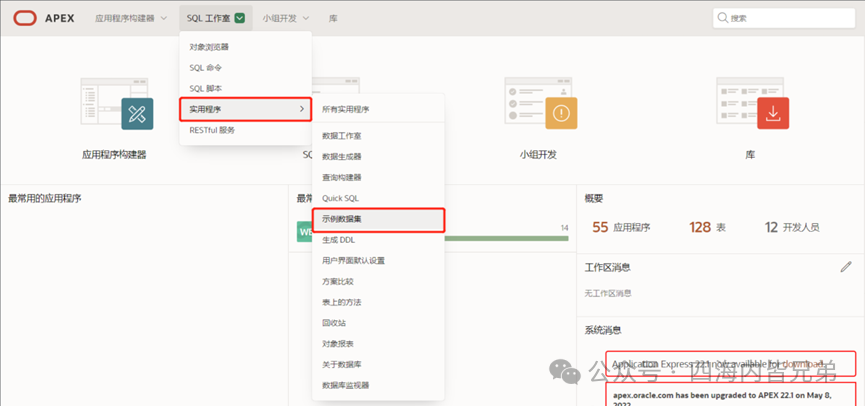This screenshot has height=406, width=865.
Task: Click the usage count 14
Action: [x=564, y=227]
